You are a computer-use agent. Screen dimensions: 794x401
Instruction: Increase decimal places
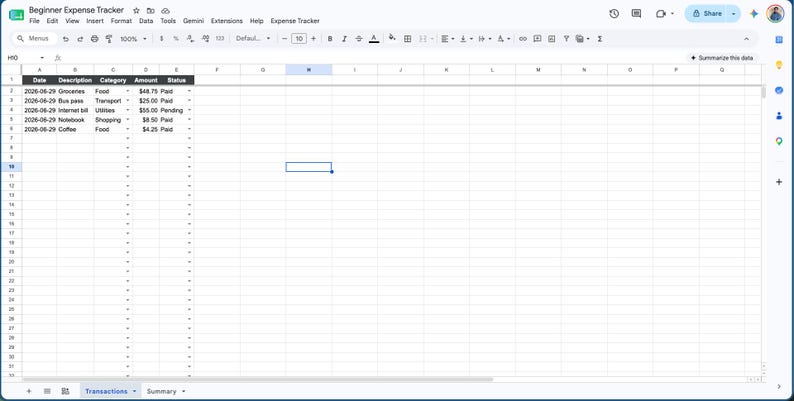click(x=205, y=38)
